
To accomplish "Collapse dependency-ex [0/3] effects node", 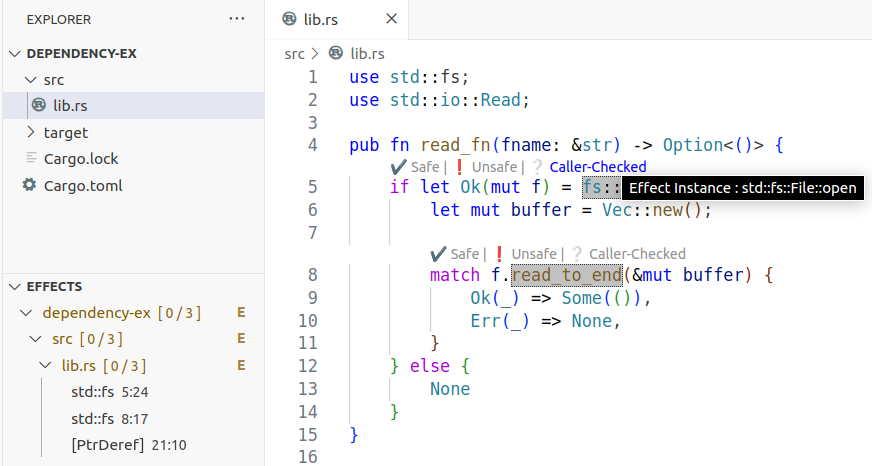I will tap(27, 313).
